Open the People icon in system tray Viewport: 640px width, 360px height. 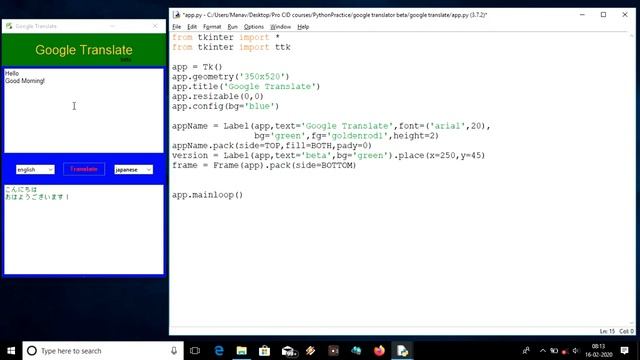(x=526, y=351)
